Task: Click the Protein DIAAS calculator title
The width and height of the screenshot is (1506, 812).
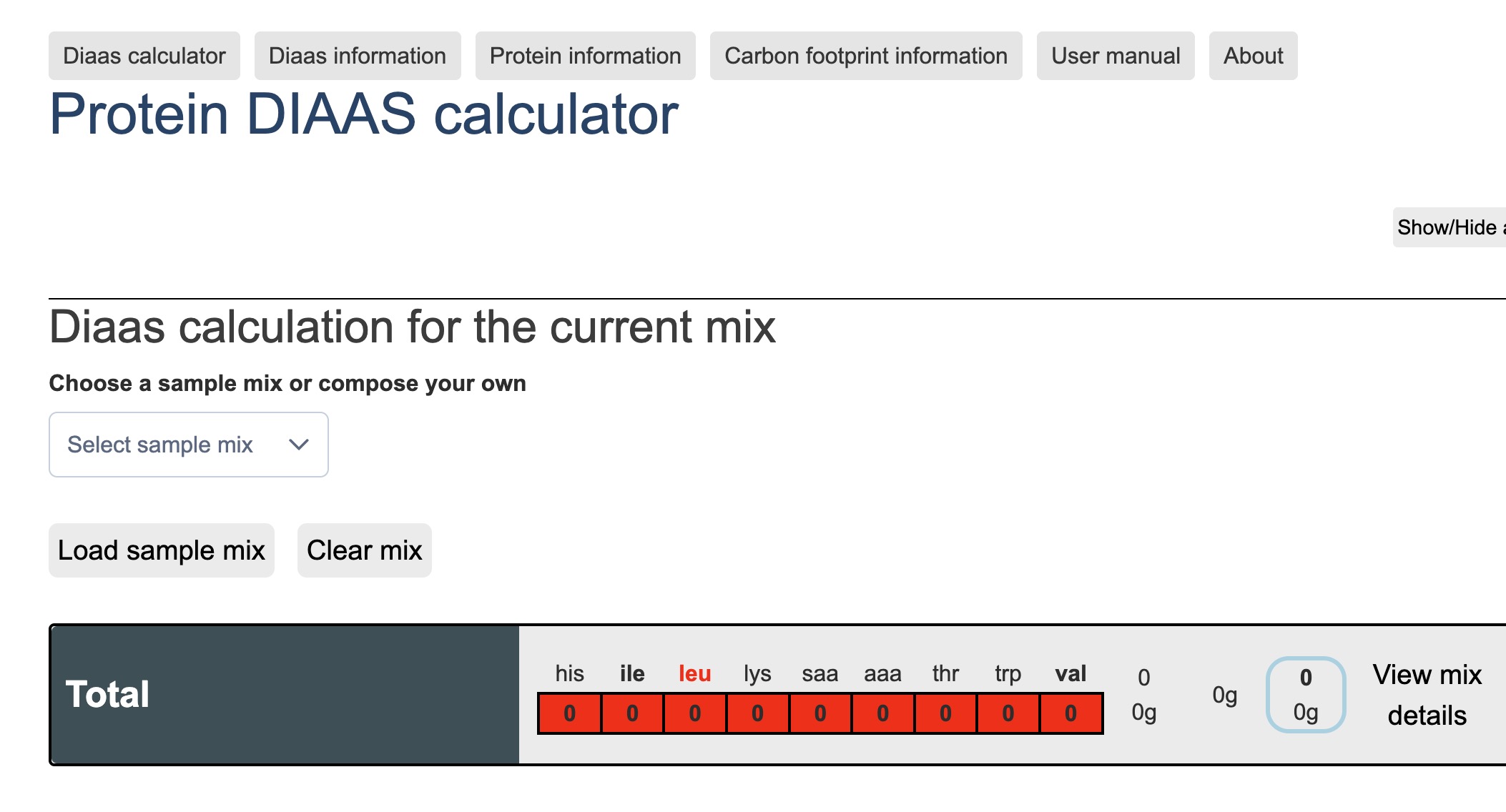Action: click(363, 114)
